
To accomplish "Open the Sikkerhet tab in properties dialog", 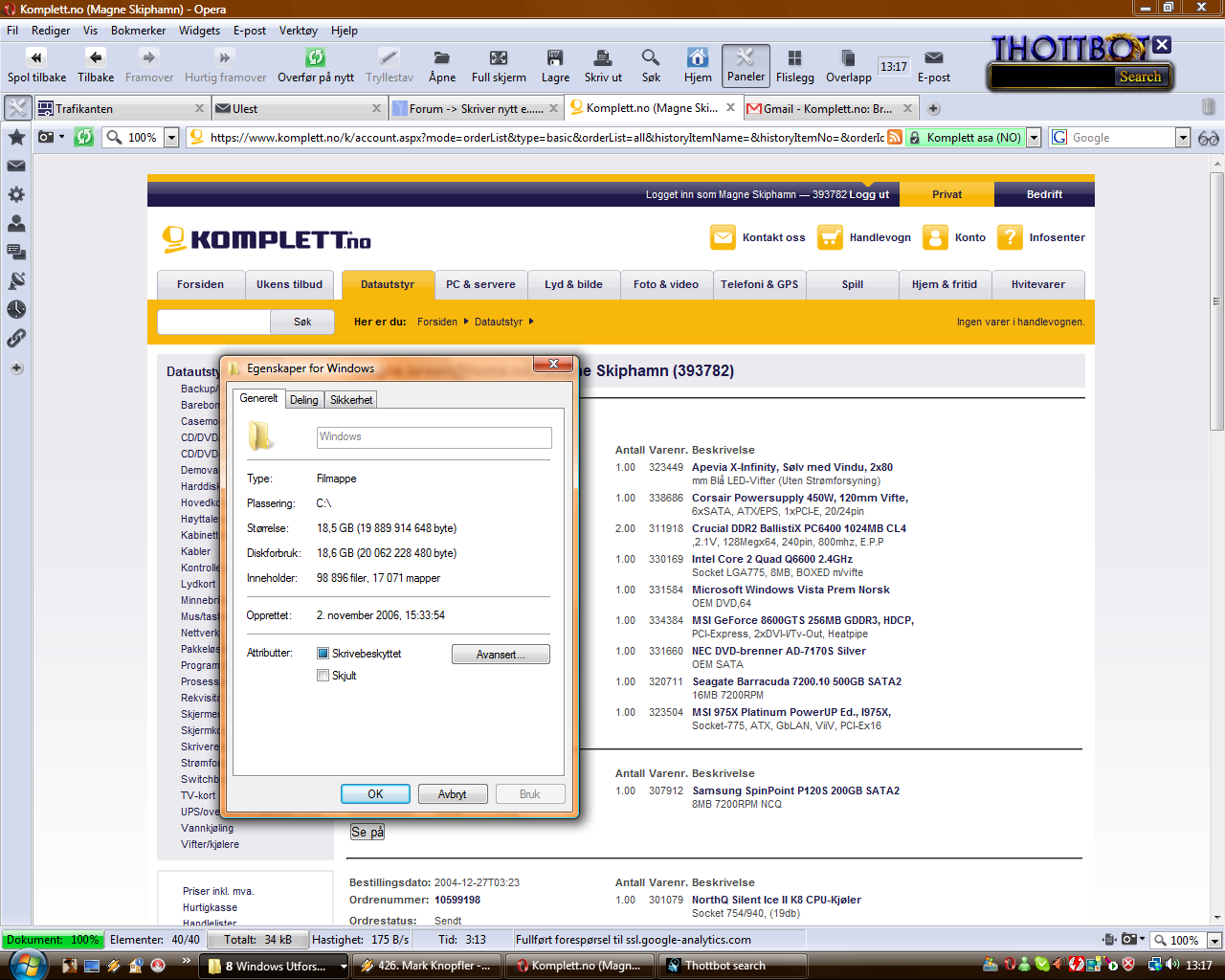I will (x=351, y=400).
